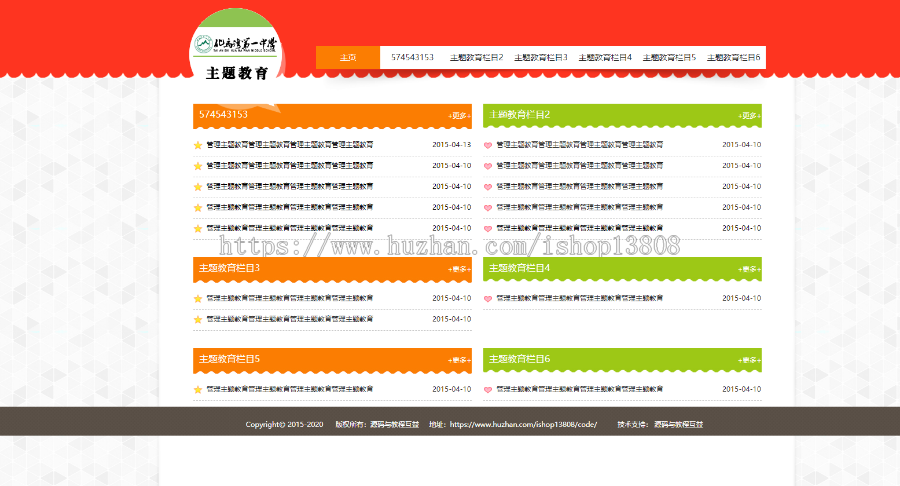Click the orange 主题教育栏目5 section heading title
The height and width of the screenshot is (486, 900).
(229, 359)
